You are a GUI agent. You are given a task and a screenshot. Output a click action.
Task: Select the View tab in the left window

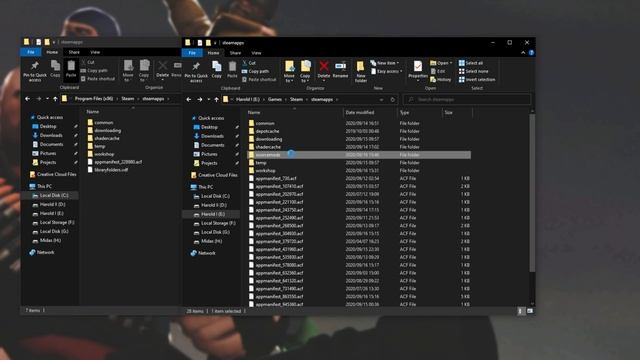coord(95,52)
